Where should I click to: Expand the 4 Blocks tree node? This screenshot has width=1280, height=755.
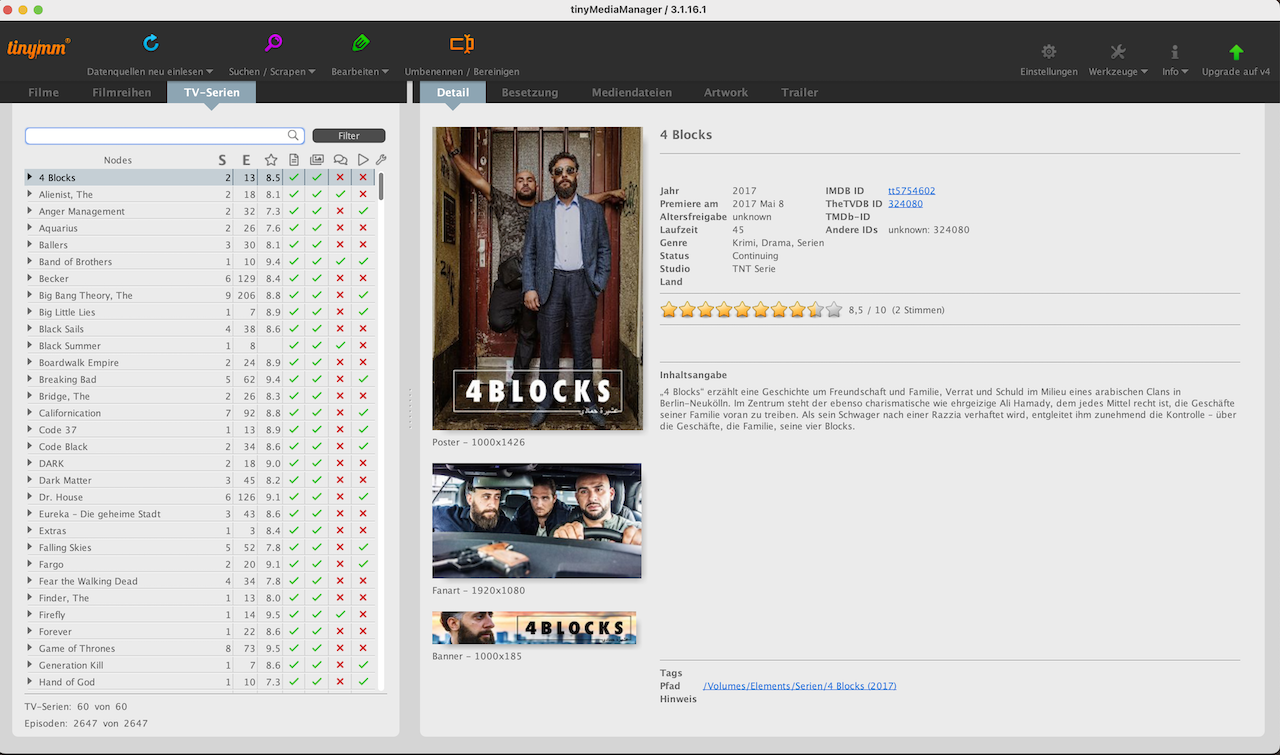coord(30,177)
